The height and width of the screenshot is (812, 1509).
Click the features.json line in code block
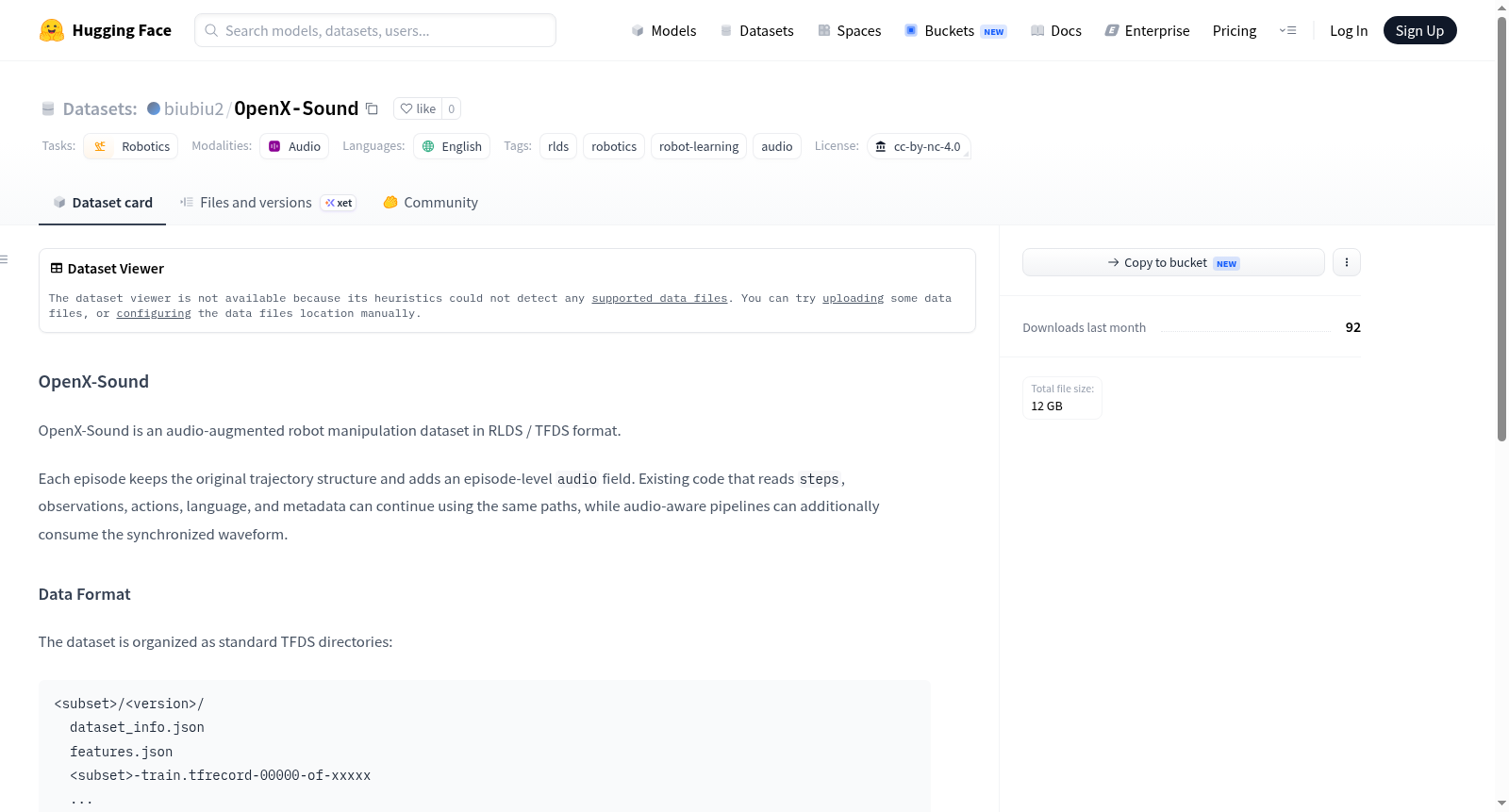tap(121, 752)
